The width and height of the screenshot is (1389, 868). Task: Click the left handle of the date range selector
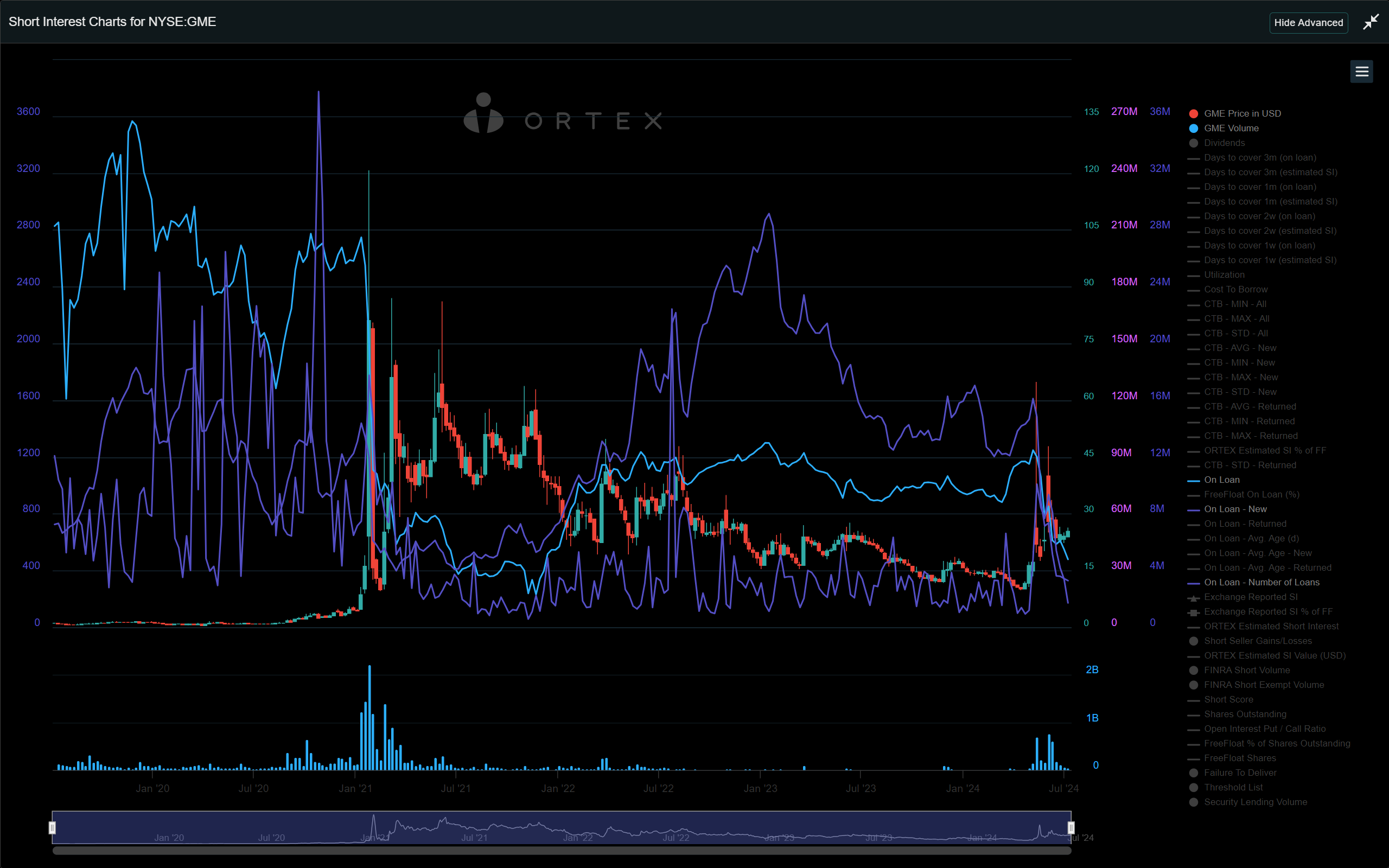click(52, 827)
